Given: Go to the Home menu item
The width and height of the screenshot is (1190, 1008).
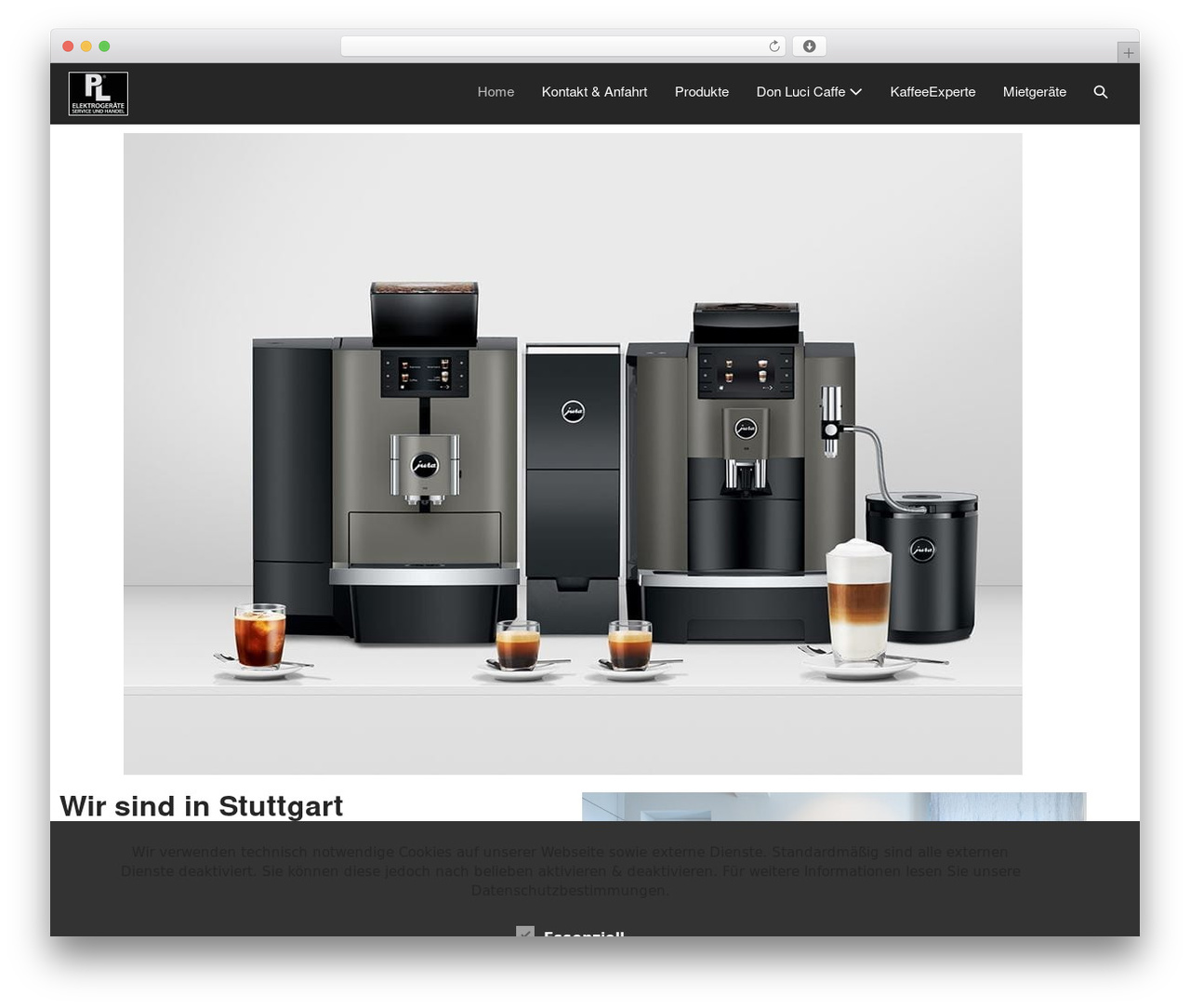Looking at the screenshot, I should tap(496, 92).
